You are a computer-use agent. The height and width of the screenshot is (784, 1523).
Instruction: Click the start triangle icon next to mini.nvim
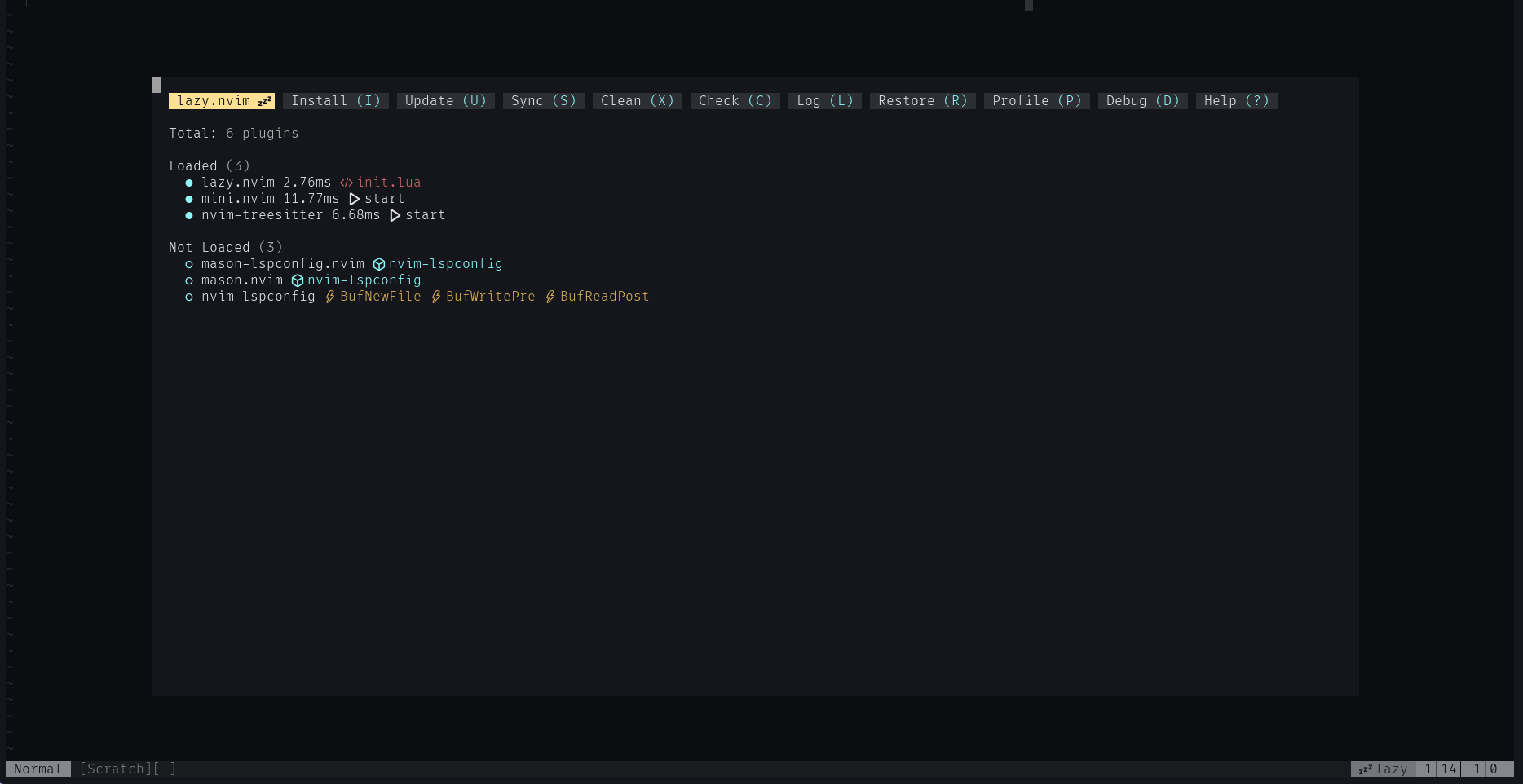tap(354, 199)
